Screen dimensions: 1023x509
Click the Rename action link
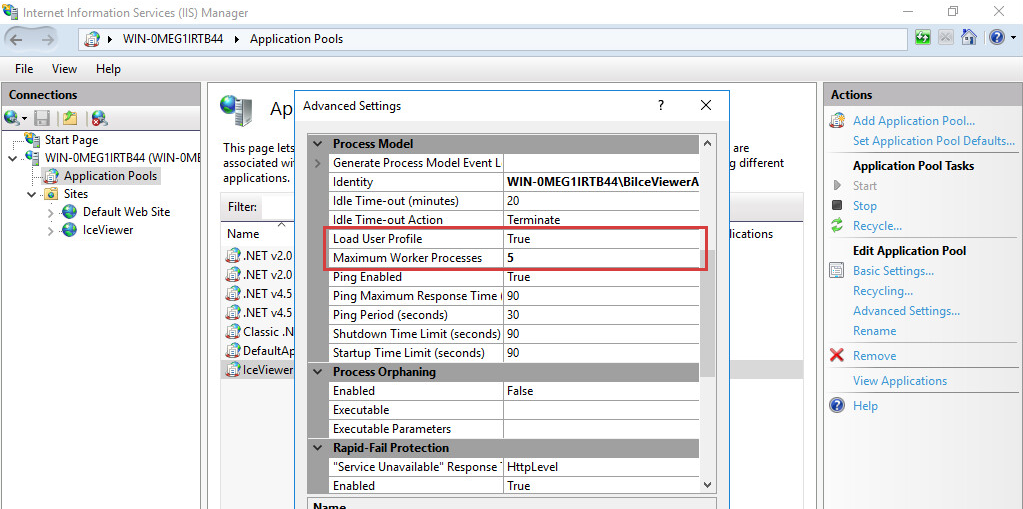[x=874, y=331]
